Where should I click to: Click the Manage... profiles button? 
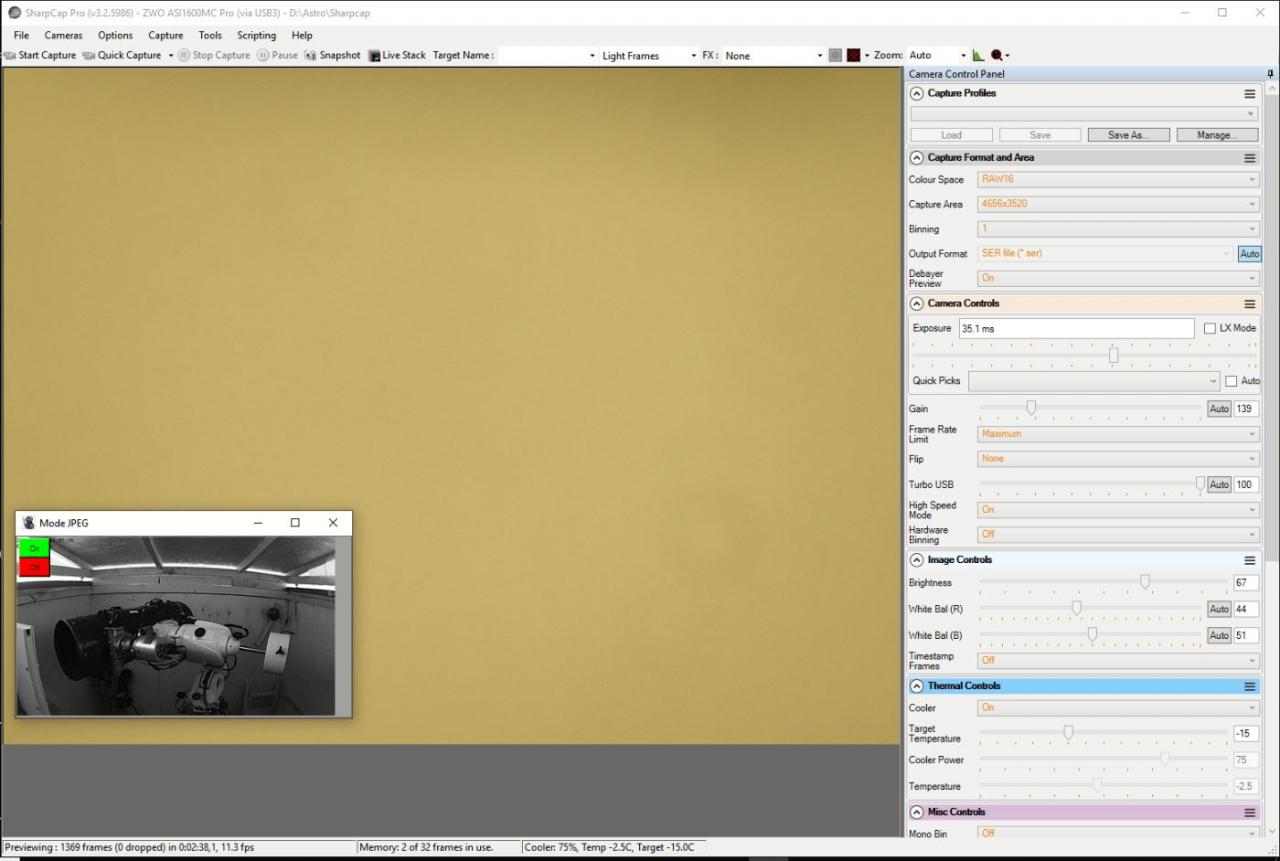1216,135
